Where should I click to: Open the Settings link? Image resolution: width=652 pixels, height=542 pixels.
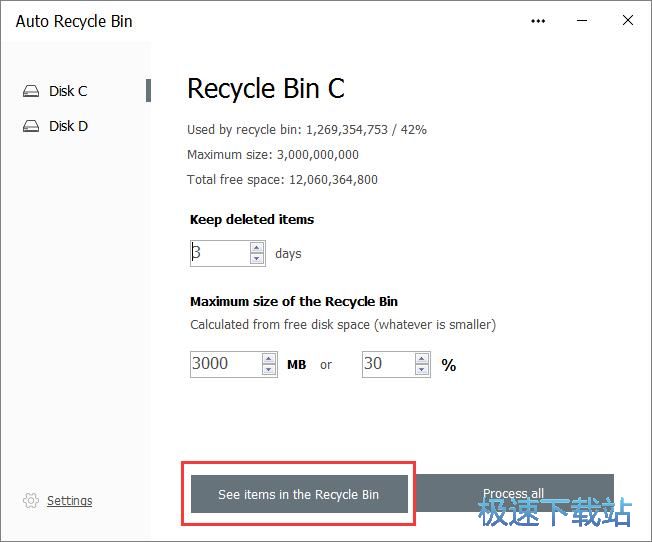click(x=69, y=500)
